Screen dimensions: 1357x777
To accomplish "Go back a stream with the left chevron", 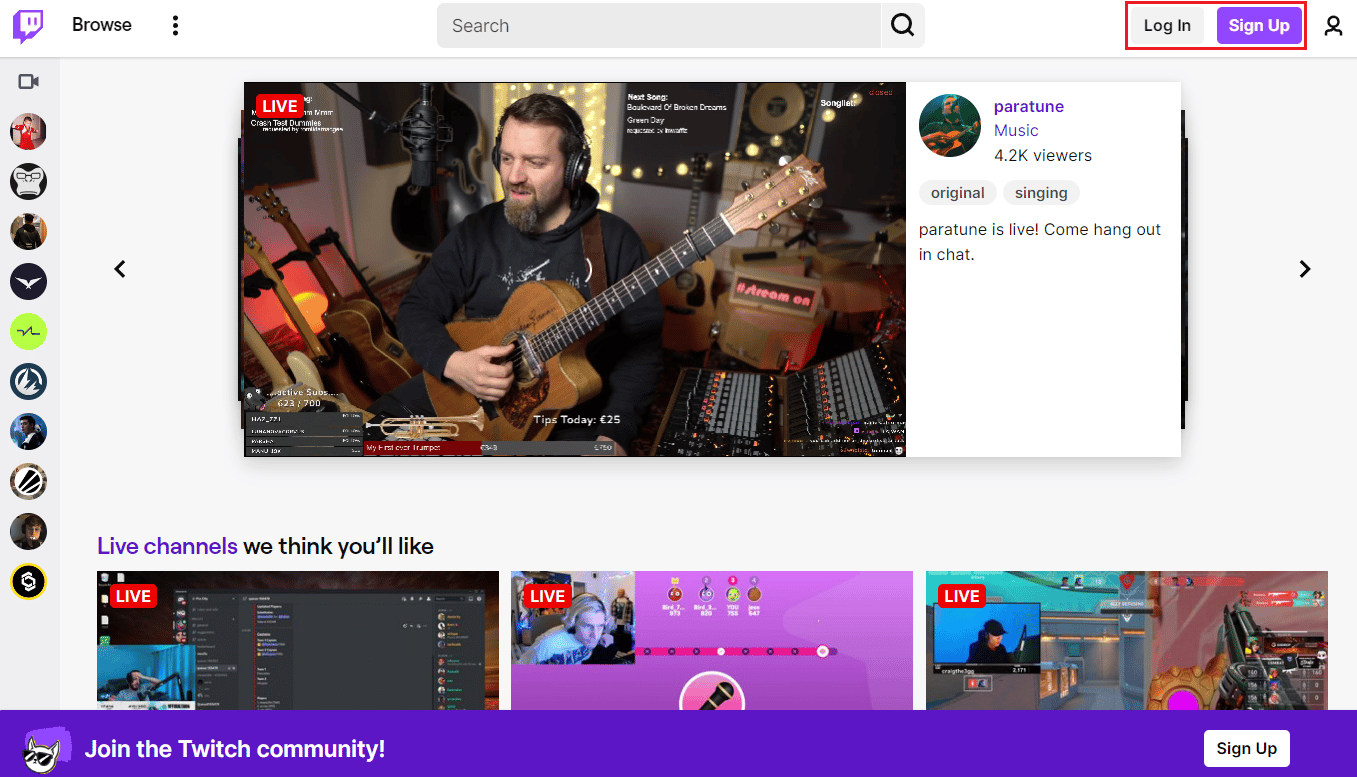I will click(x=119, y=268).
